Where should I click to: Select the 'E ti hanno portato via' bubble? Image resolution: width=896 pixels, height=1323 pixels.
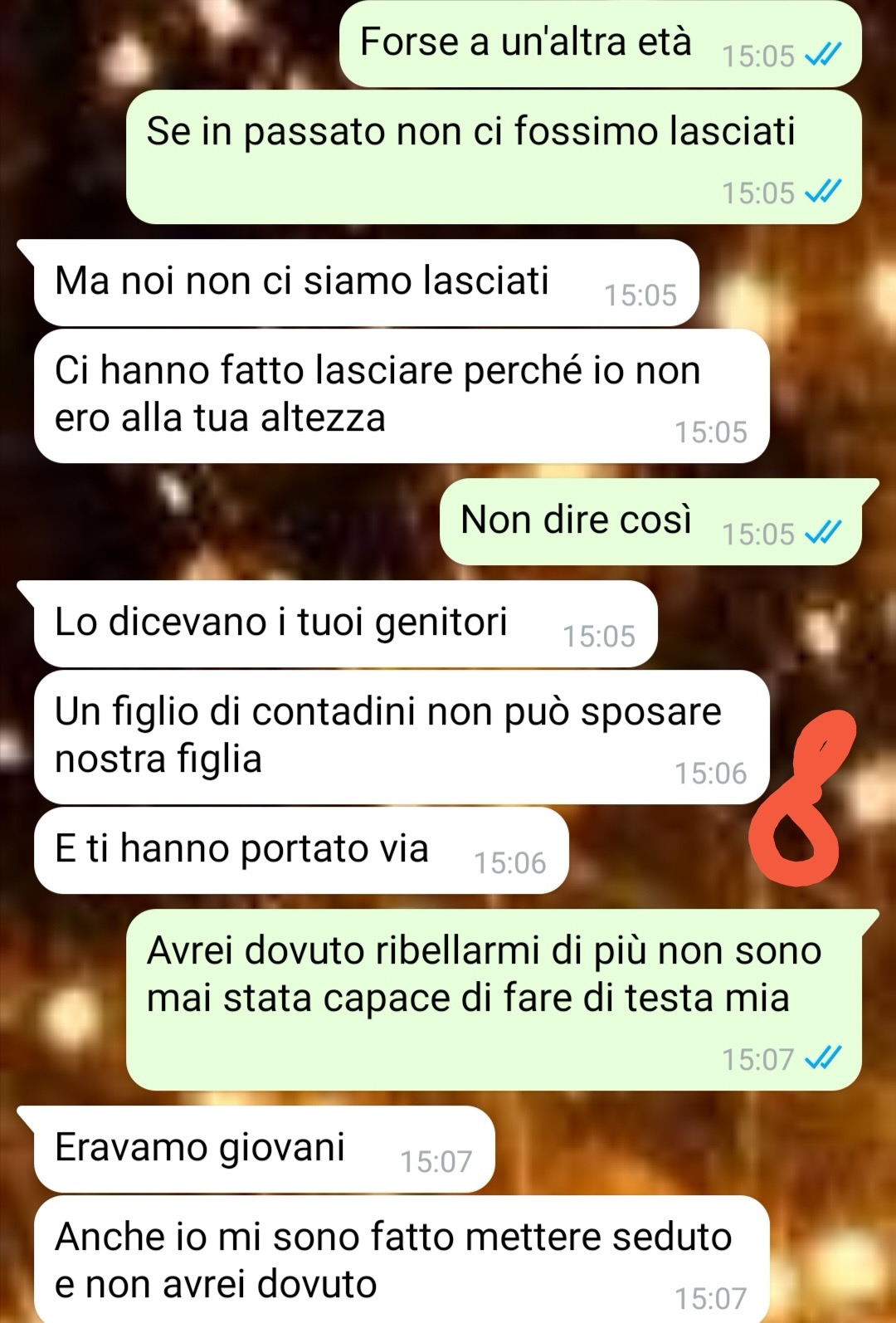pyautogui.click(x=301, y=851)
